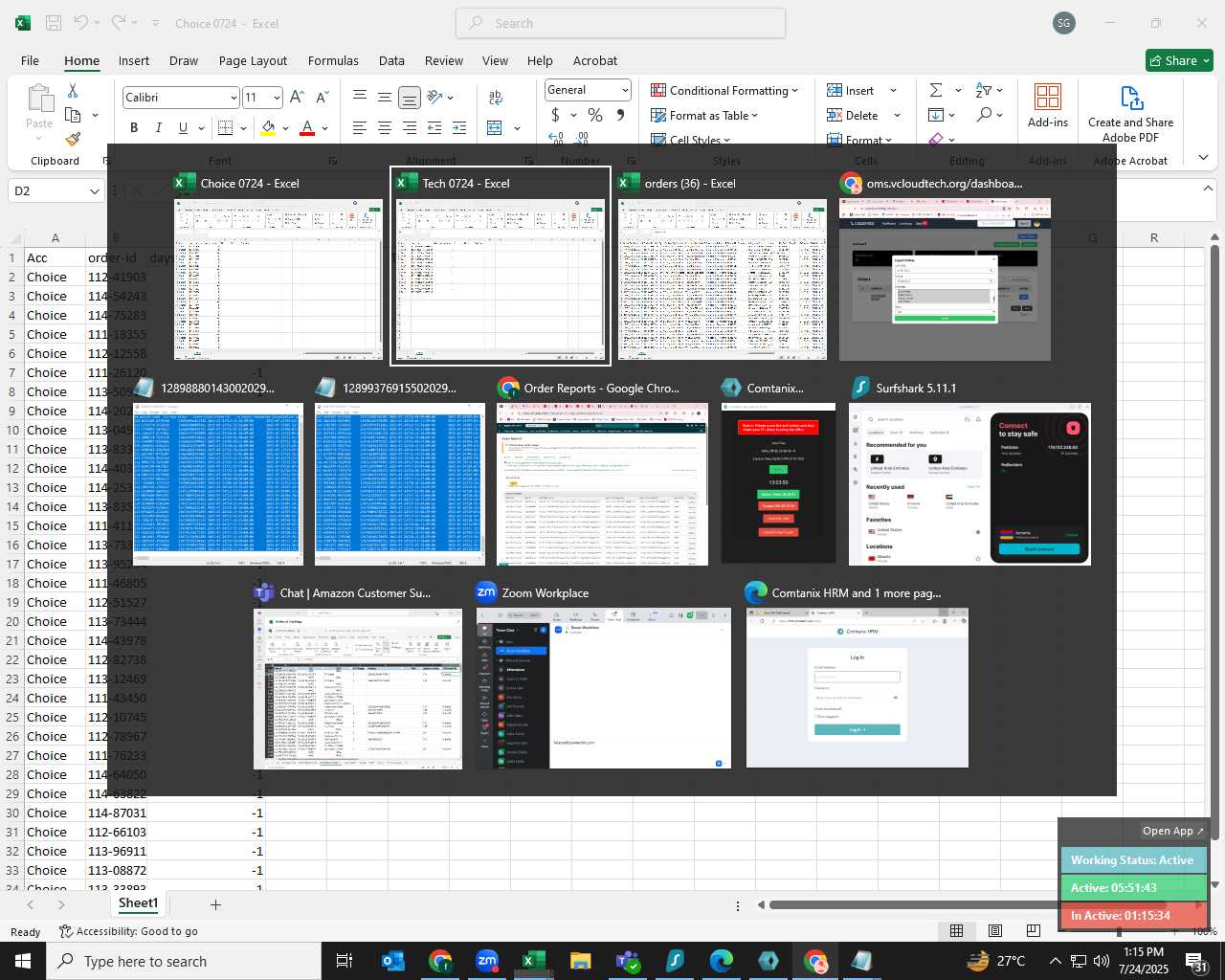1225x980 pixels.
Task: Toggle Middle Align in Alignment group
Action: (x=384, y=97)
